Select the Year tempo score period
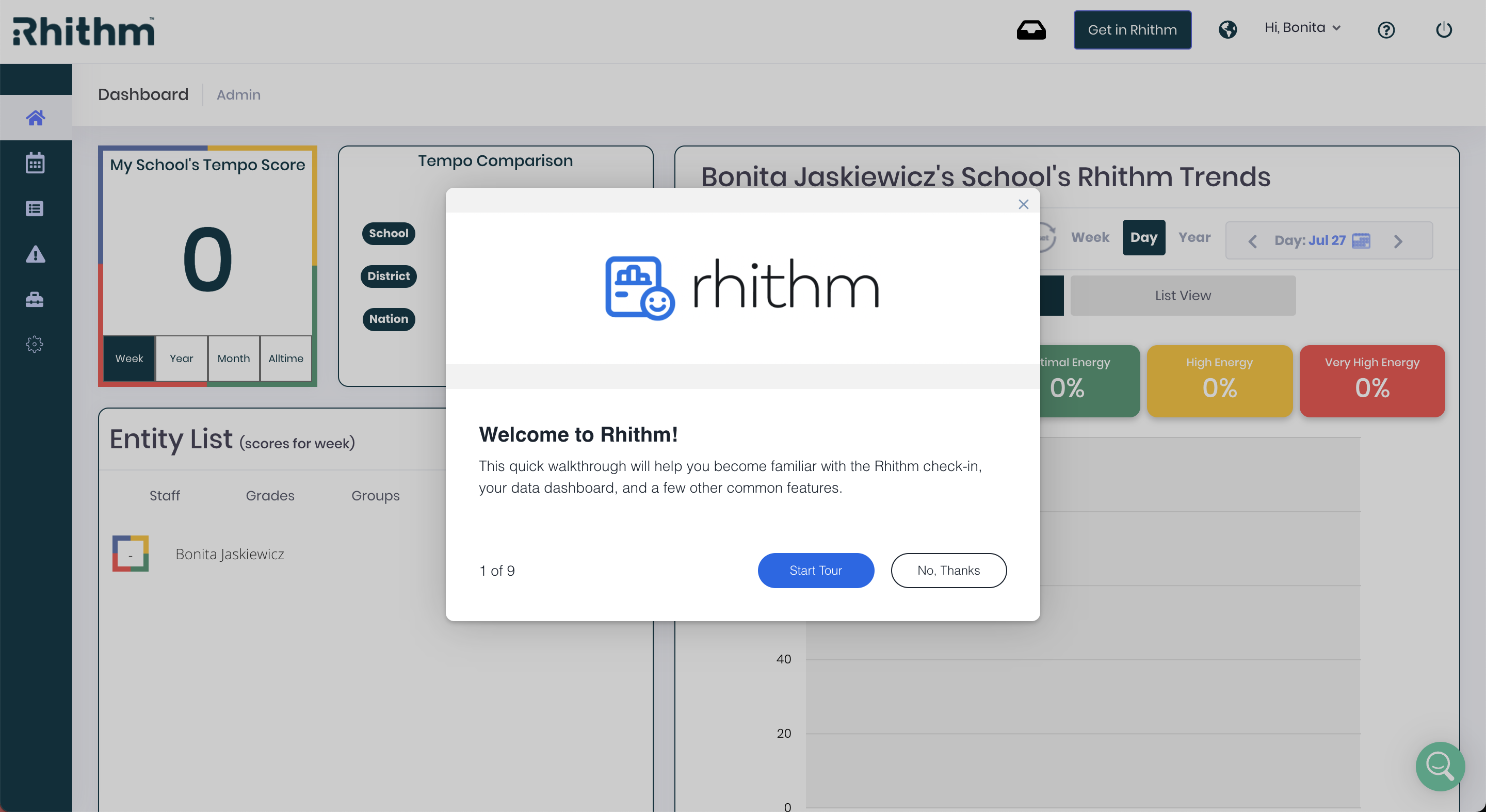This screenshot has width=1486, height=812. pyautogui.click(x=181, y=358)
